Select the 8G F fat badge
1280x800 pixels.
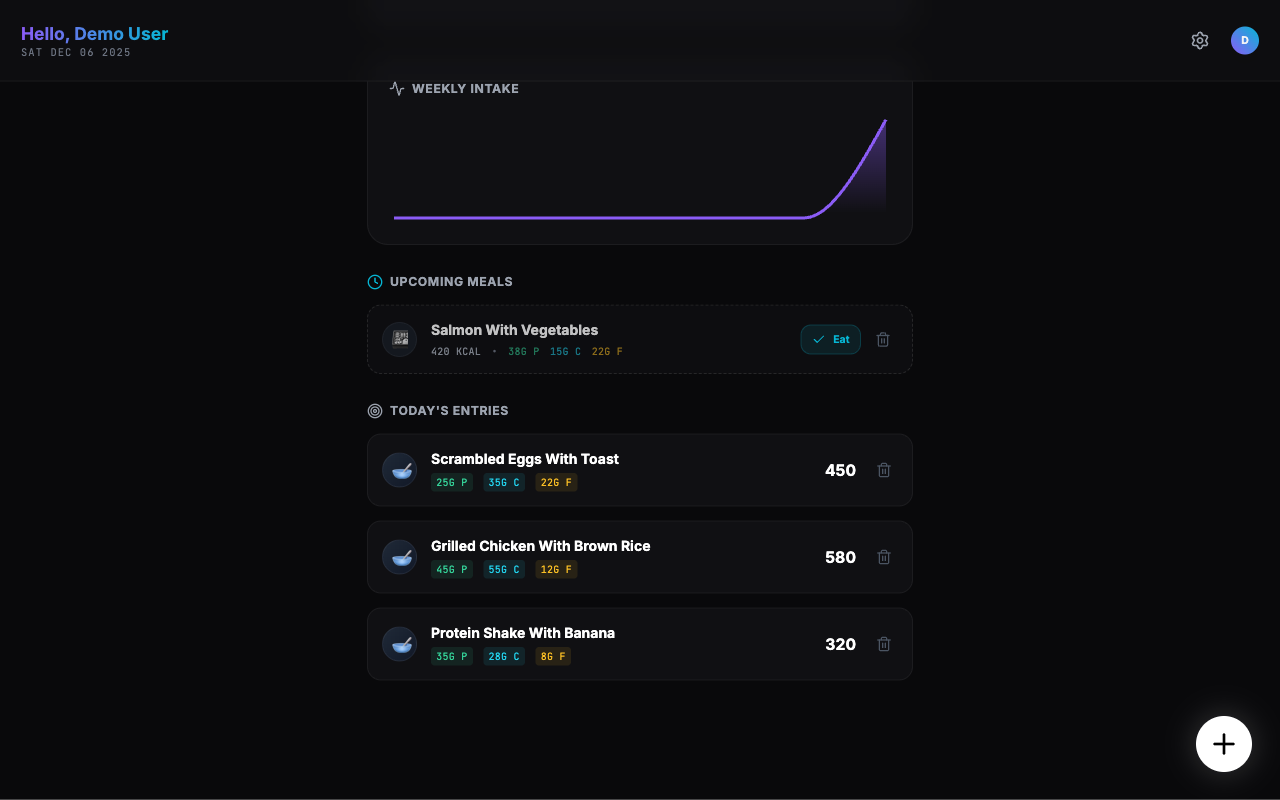[553, 656]
